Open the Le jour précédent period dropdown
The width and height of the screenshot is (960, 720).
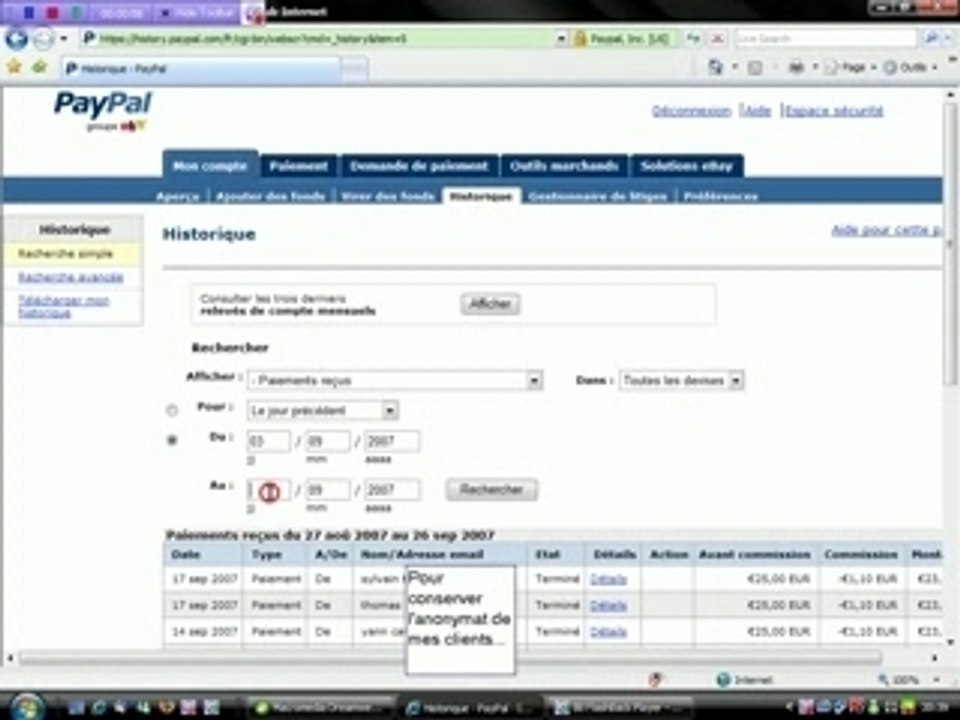(323, 410)
